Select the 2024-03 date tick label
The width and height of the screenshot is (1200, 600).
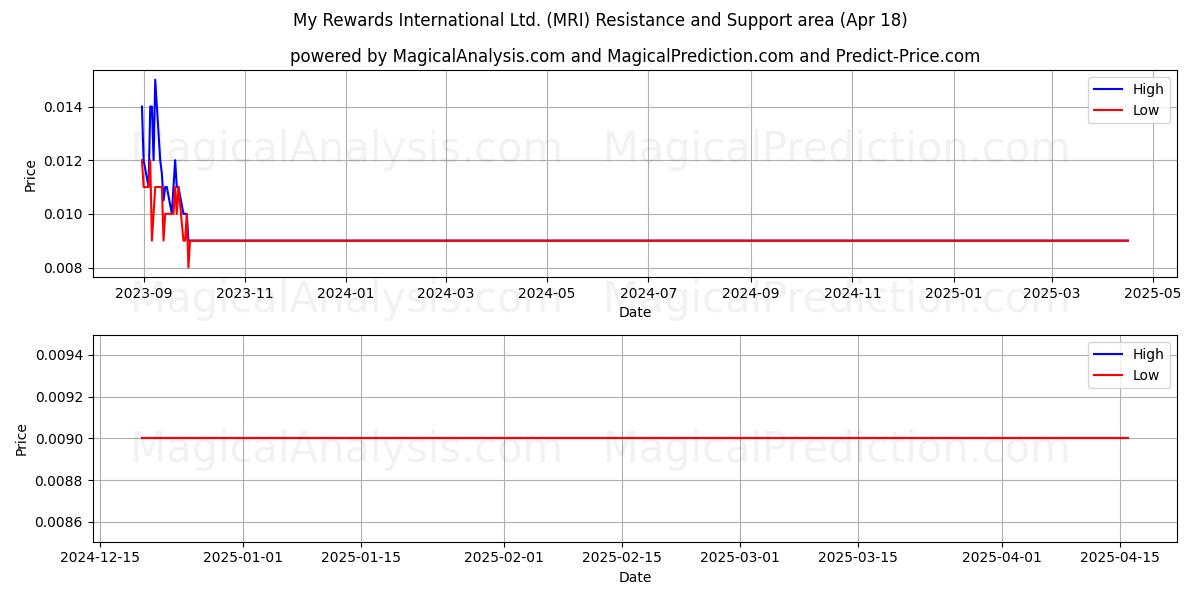coord(445,294)
